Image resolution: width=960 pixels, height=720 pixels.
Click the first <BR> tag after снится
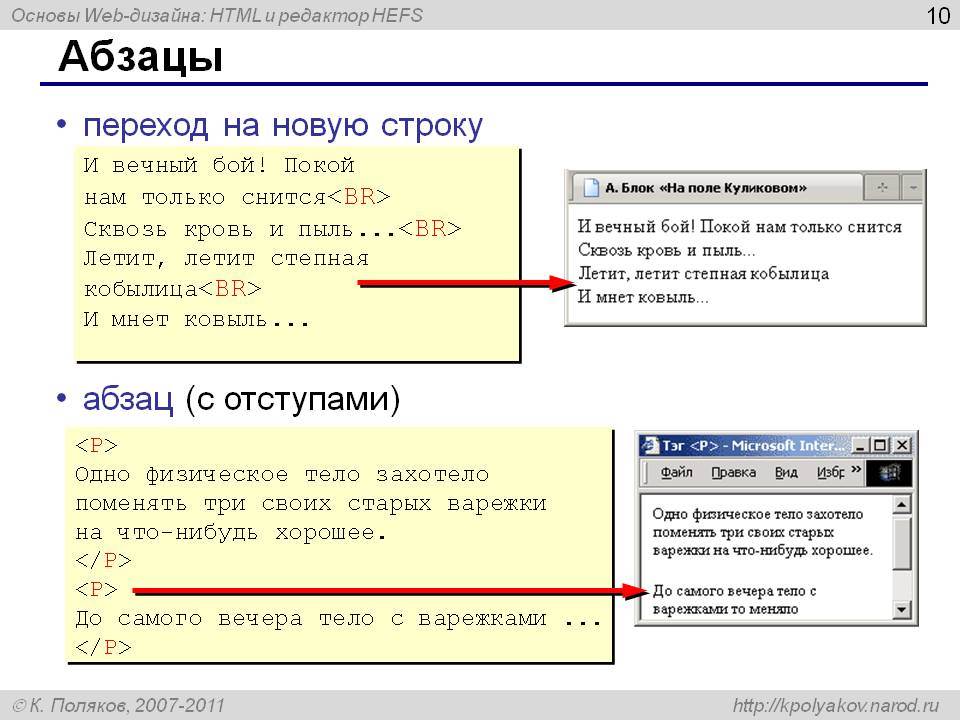pyautogui.click(x=359, y=197)
